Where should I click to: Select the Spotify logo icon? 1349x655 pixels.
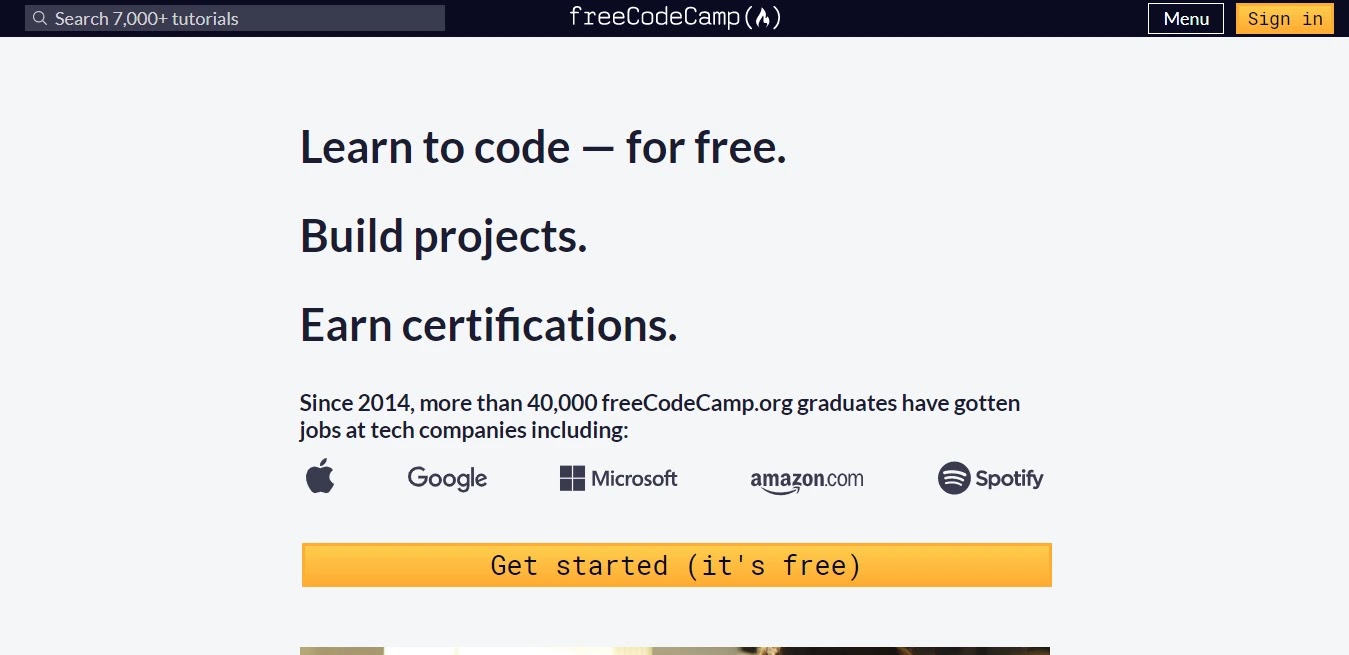(x=990, y=478)
